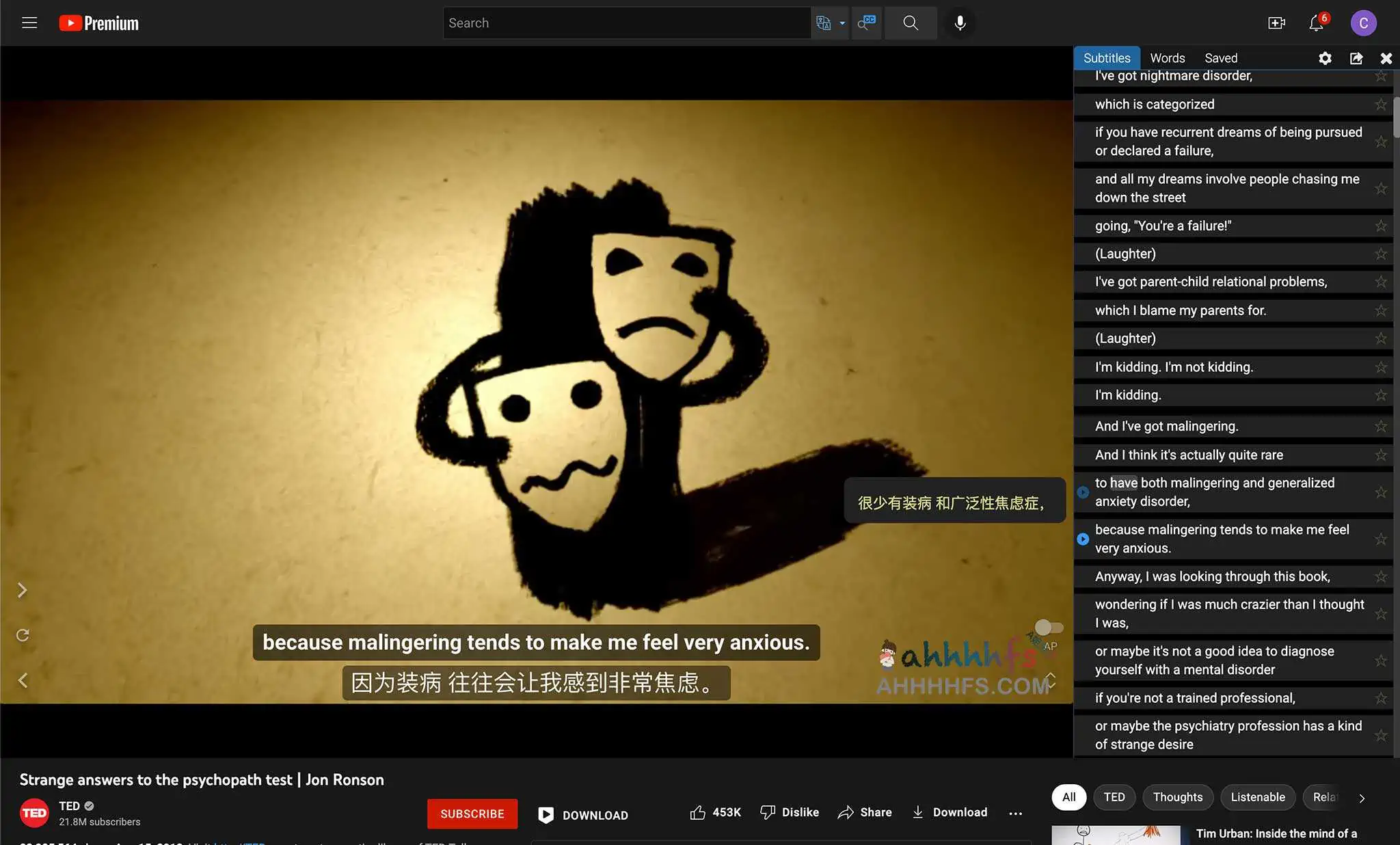Toggle the AP auto-pause switch
The width and height of the screenshot is (1400, 845).
(x=1049, y=628)
